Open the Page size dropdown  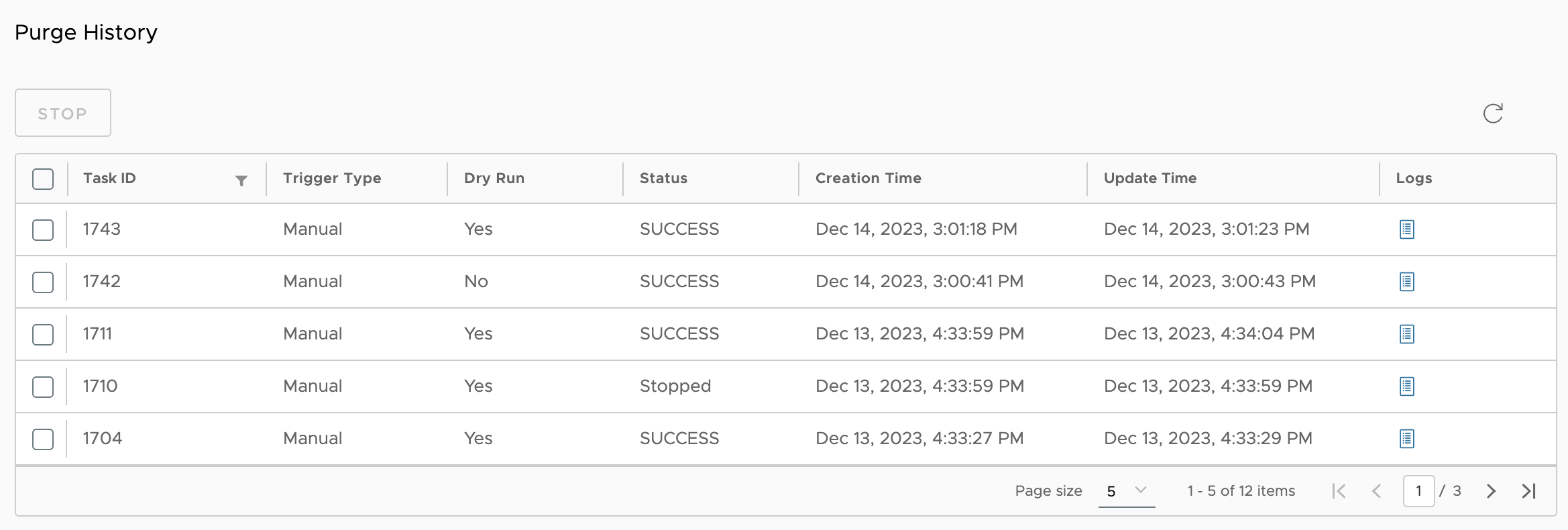[x=1127, y=491]
